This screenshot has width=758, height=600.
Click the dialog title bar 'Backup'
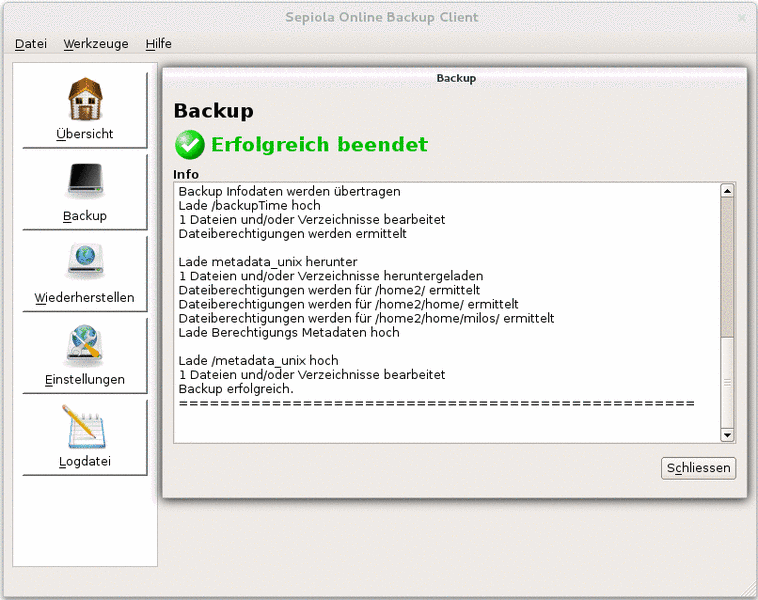pyautogui.click(x=456, y=78)
